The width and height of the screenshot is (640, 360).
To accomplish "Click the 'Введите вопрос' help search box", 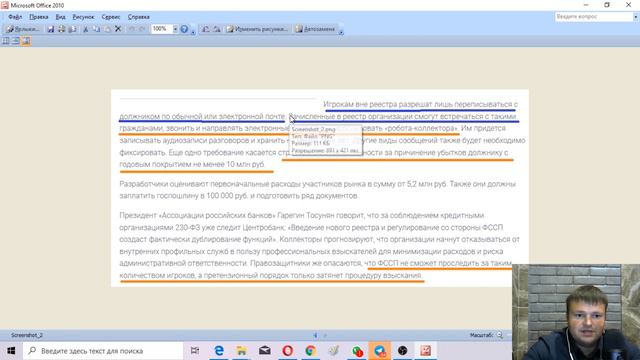I will click(x=593, y=17).
